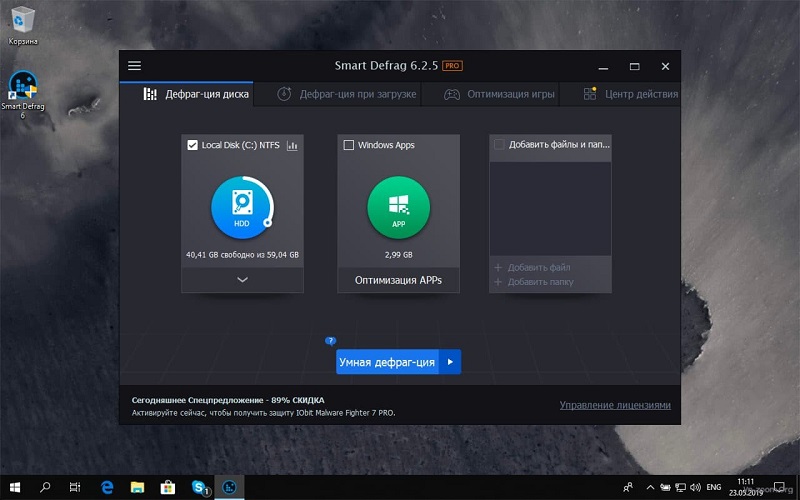The height and width of the screenshot is (500, 800).
Task: Click Smart Defrag taskbar button
Action: point(229,487)
